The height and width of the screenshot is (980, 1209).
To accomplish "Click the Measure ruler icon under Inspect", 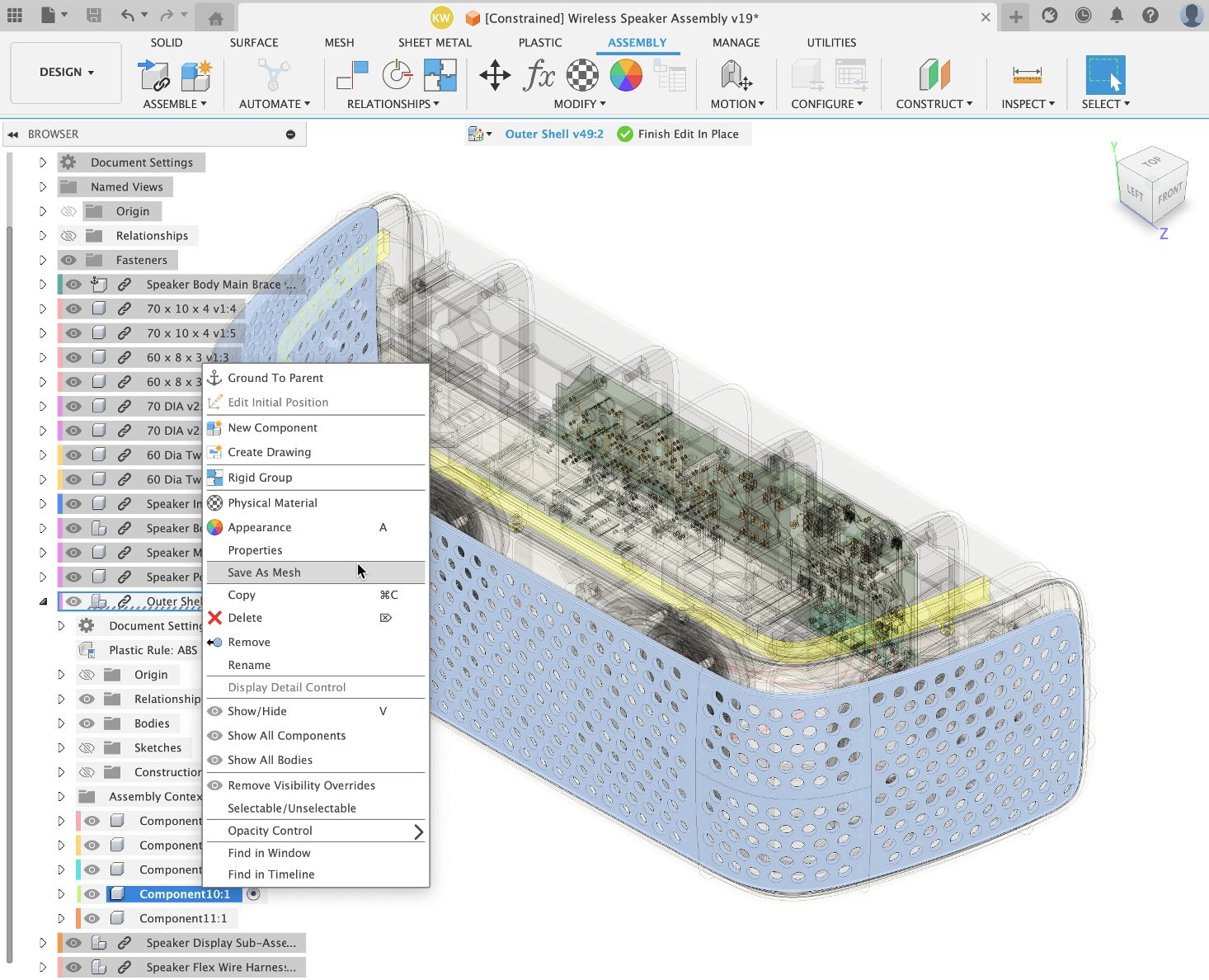I will (x=1027, y=75).
